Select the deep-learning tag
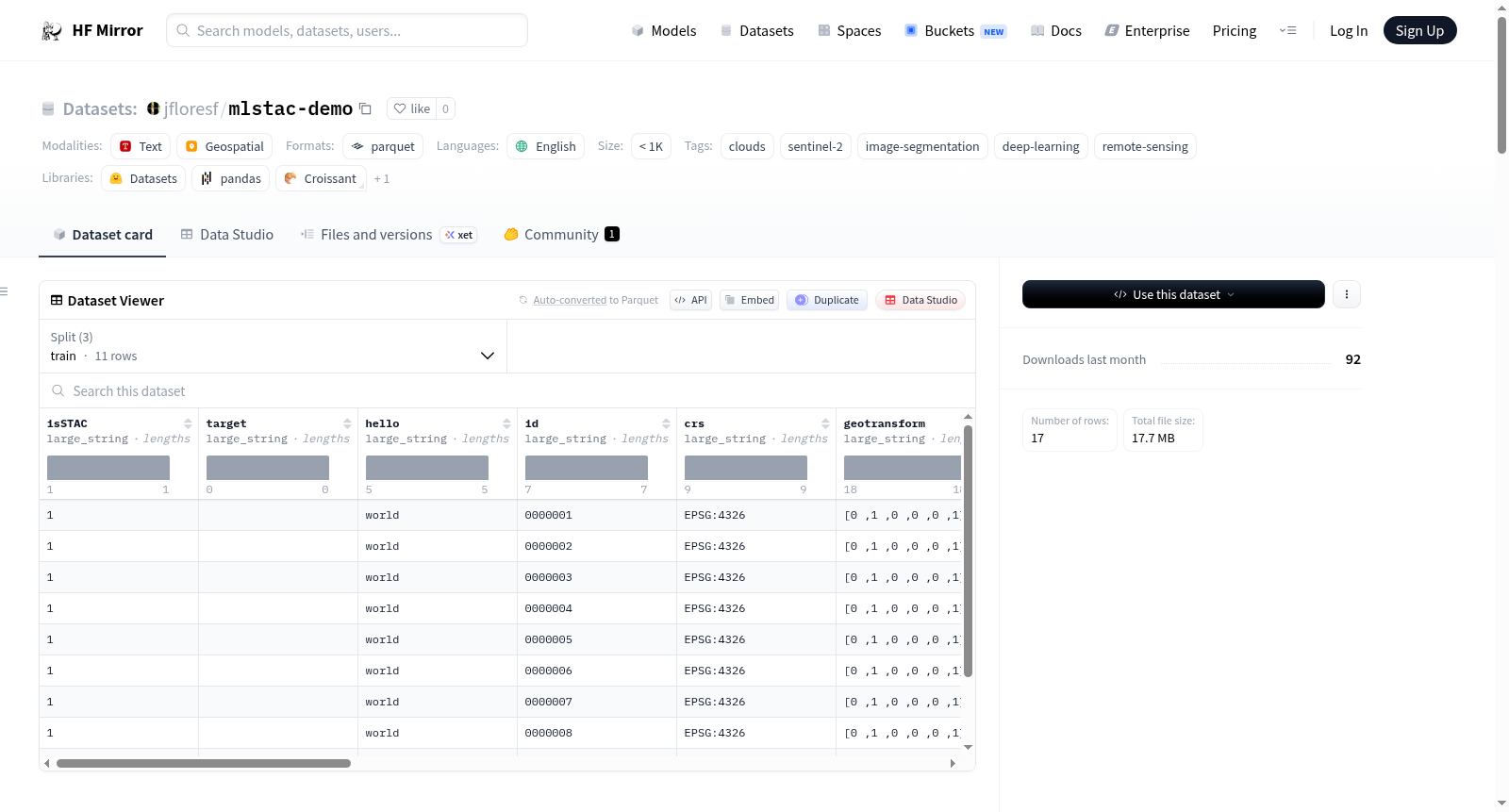Screen dimensions: 1509x812 coord(1040,146)
